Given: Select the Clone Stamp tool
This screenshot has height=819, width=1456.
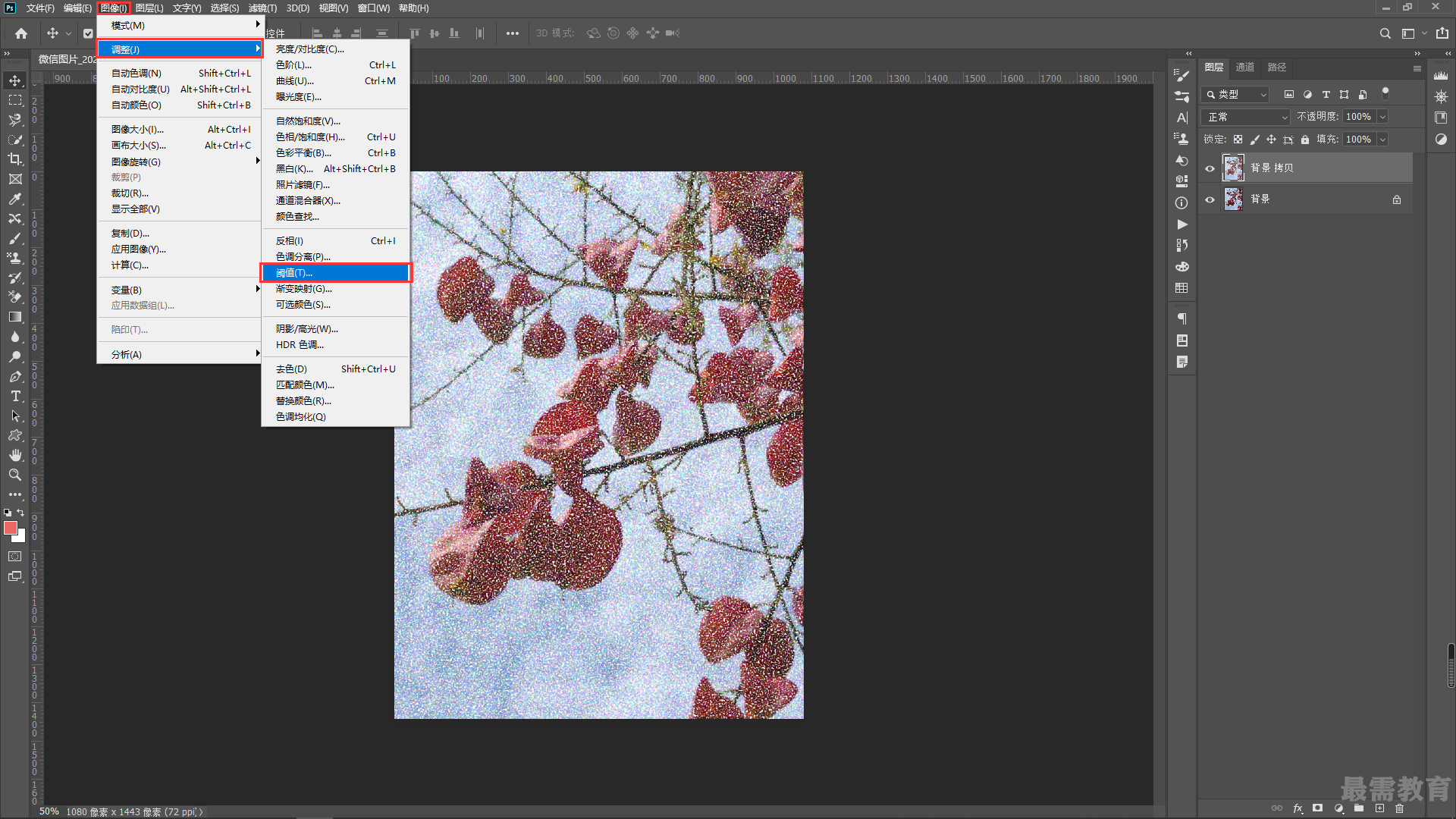Looking at the screenshot, I should click(15, 258).
